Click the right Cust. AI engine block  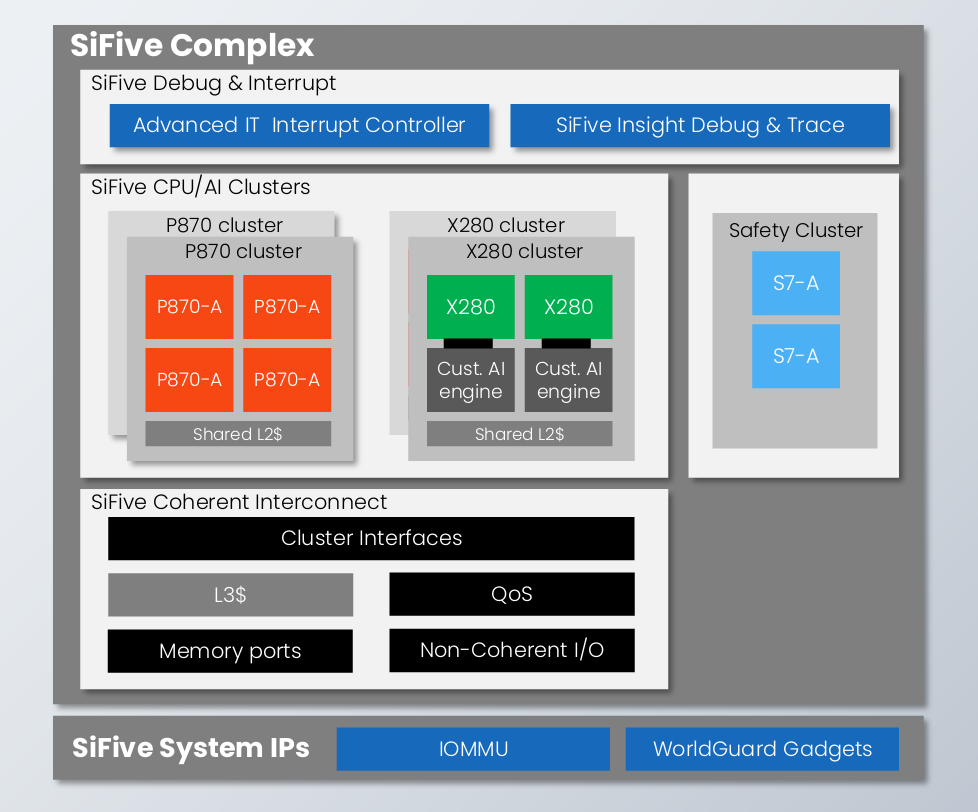tap(568, 380)
